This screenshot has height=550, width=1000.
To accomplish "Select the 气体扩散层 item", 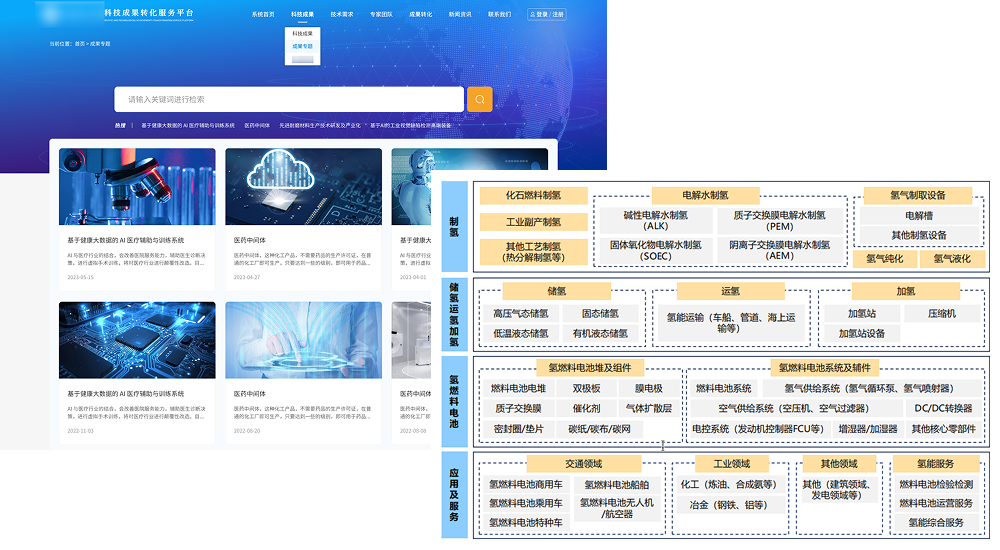I will click(x=648, y=408).
